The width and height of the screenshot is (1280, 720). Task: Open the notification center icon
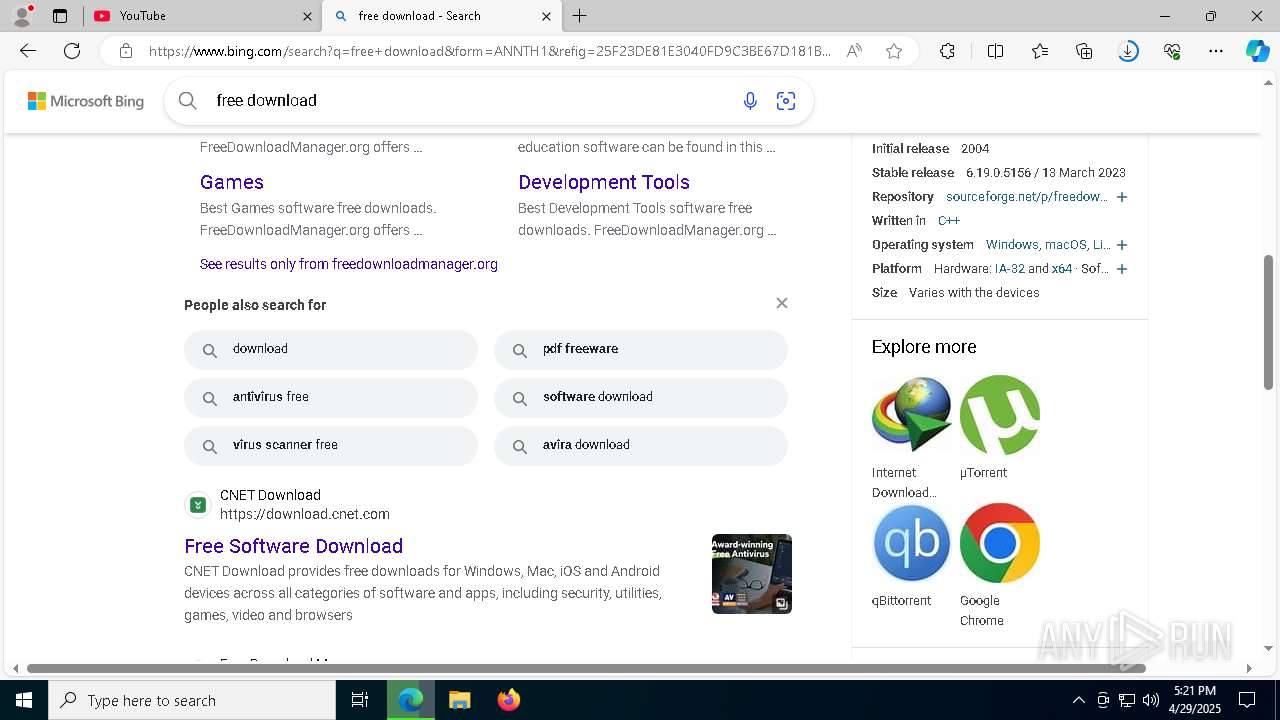(x=1247, y=700)
